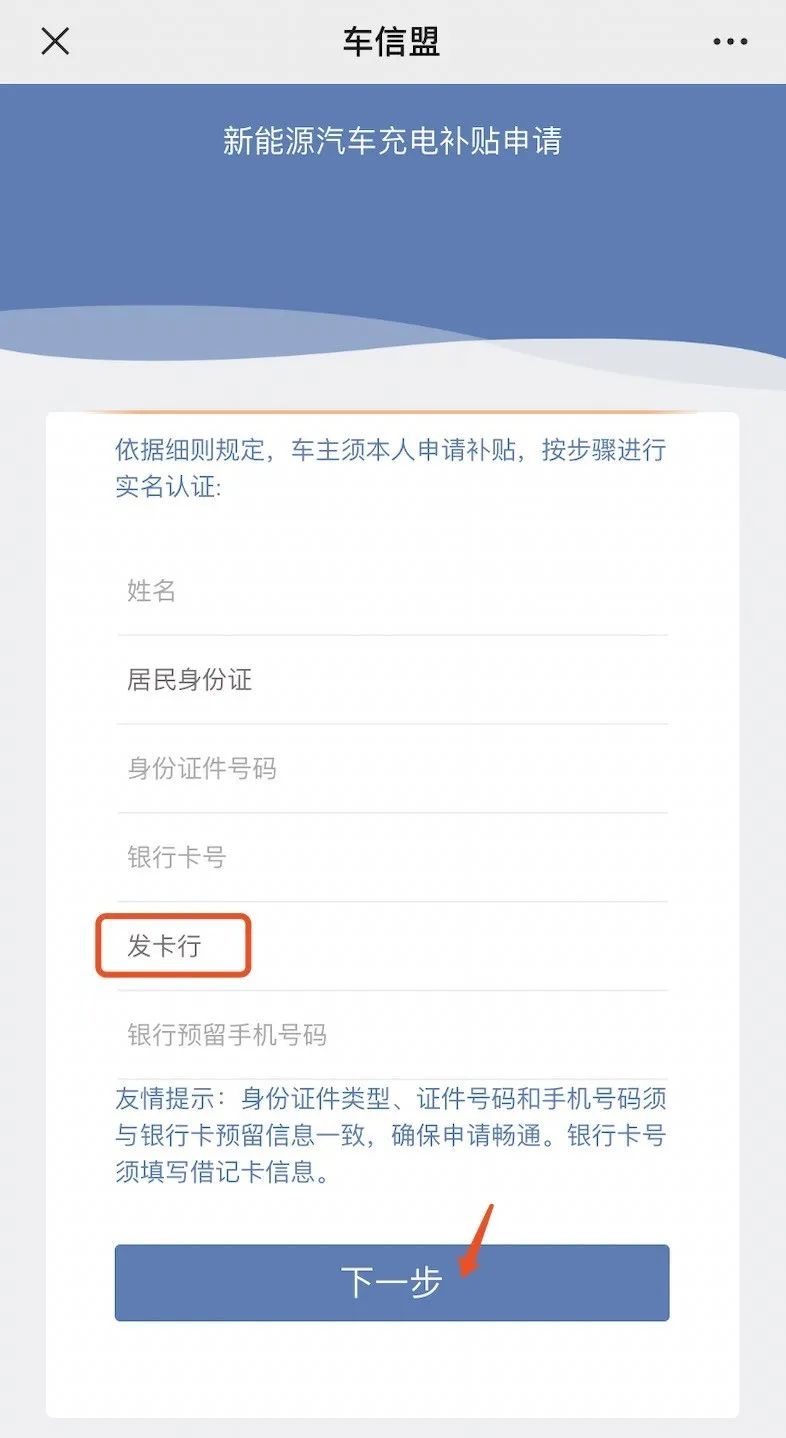Click the 实名认证 instruction paragraph
This screenshot has height=1438, width=786.
tap(391, 468)
